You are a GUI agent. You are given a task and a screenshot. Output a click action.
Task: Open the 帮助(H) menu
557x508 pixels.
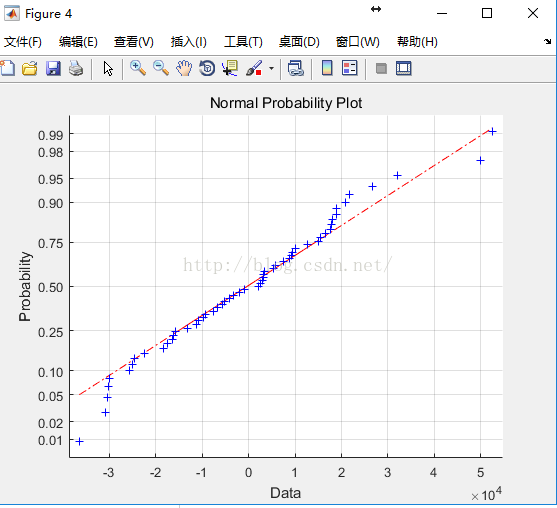pos(417,42)
